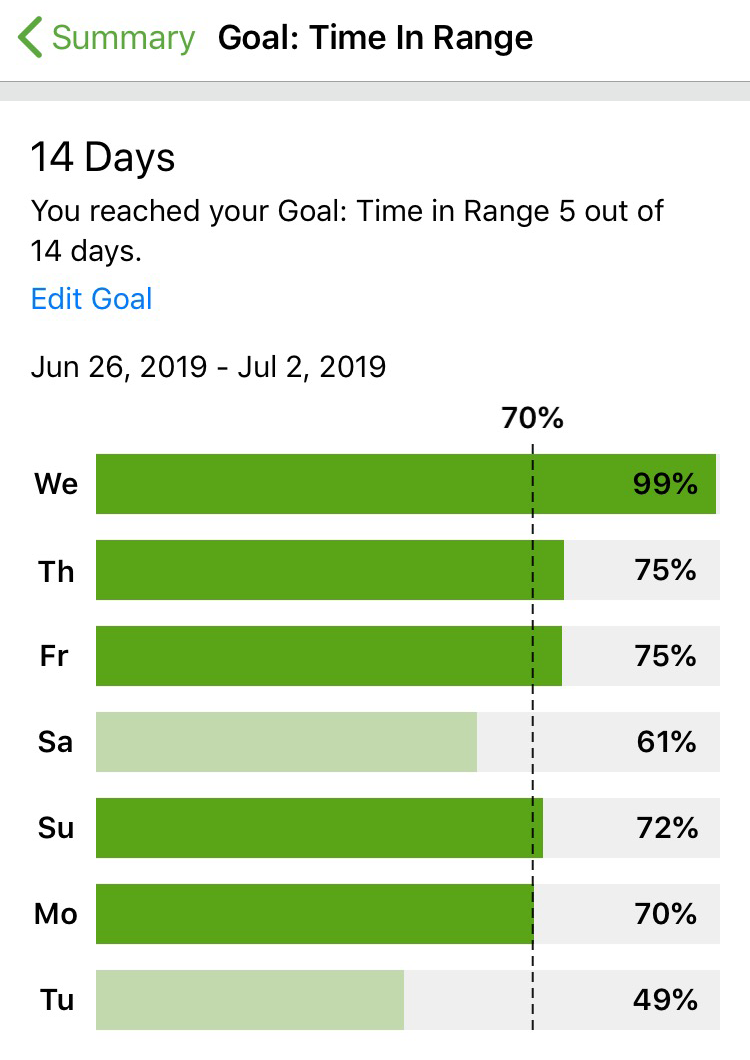Image resolution: width=750 pixels, height=1060 pixels.
Task: Select the Friday green bar
Action: pyautogui.click(x=329, y=656)
